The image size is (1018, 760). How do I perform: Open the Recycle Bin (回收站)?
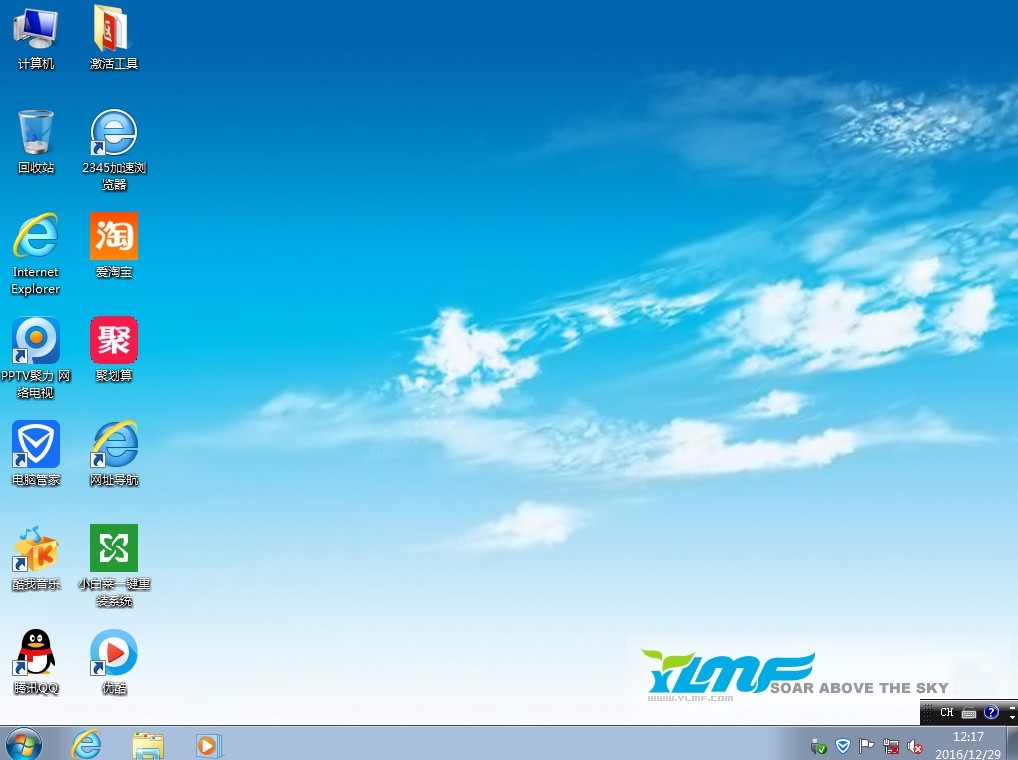tap(35, 133)
